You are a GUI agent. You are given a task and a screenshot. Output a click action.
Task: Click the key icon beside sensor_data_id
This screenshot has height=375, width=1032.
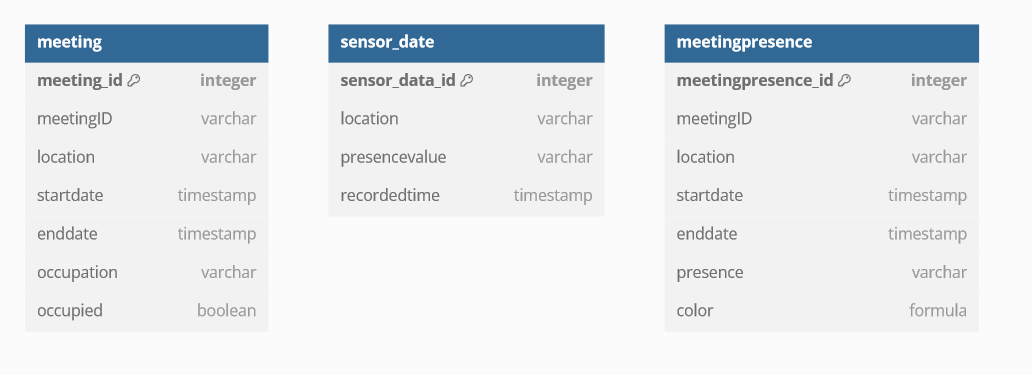467,80
